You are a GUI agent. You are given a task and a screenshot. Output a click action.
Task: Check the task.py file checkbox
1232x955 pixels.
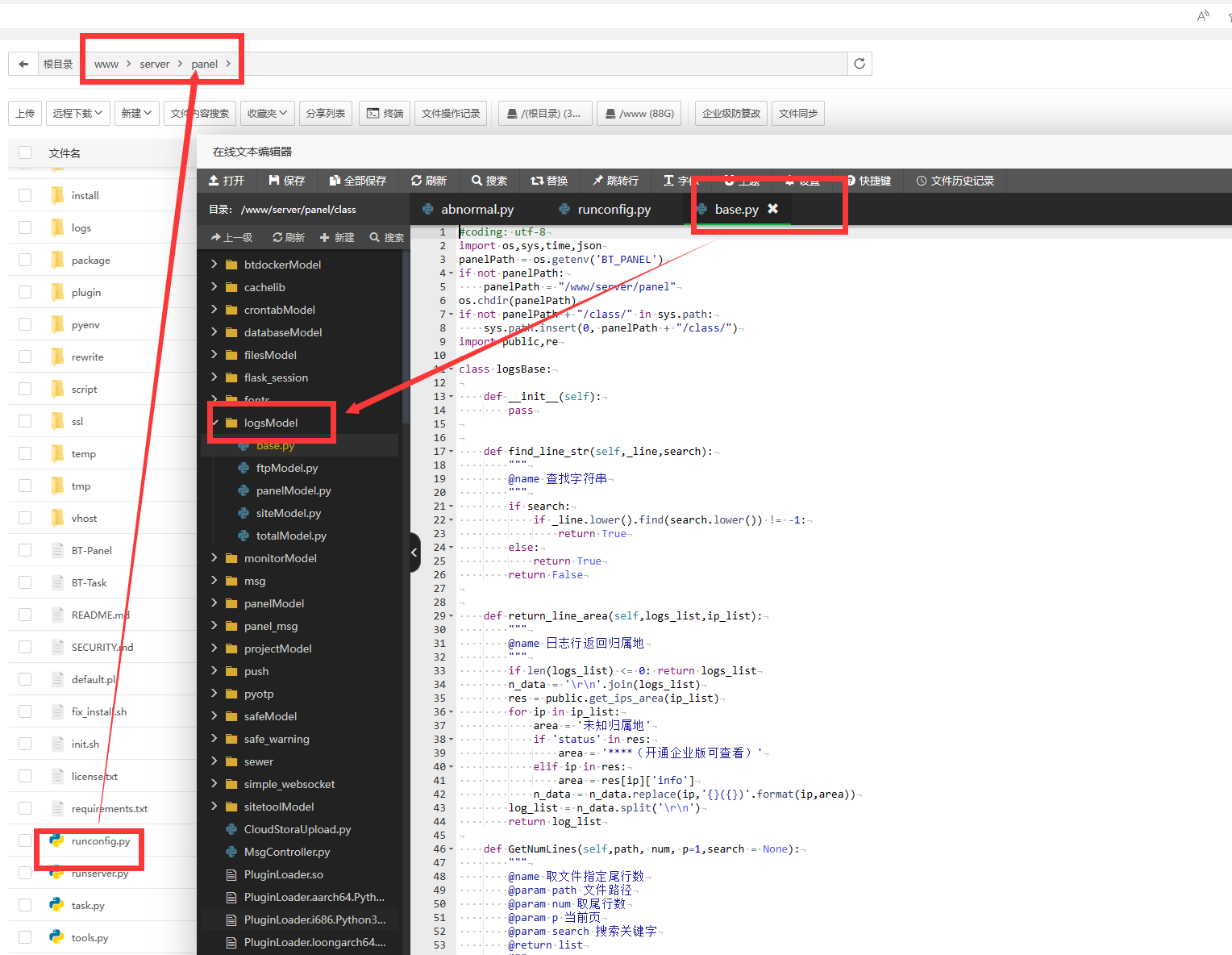click(25, 905)
